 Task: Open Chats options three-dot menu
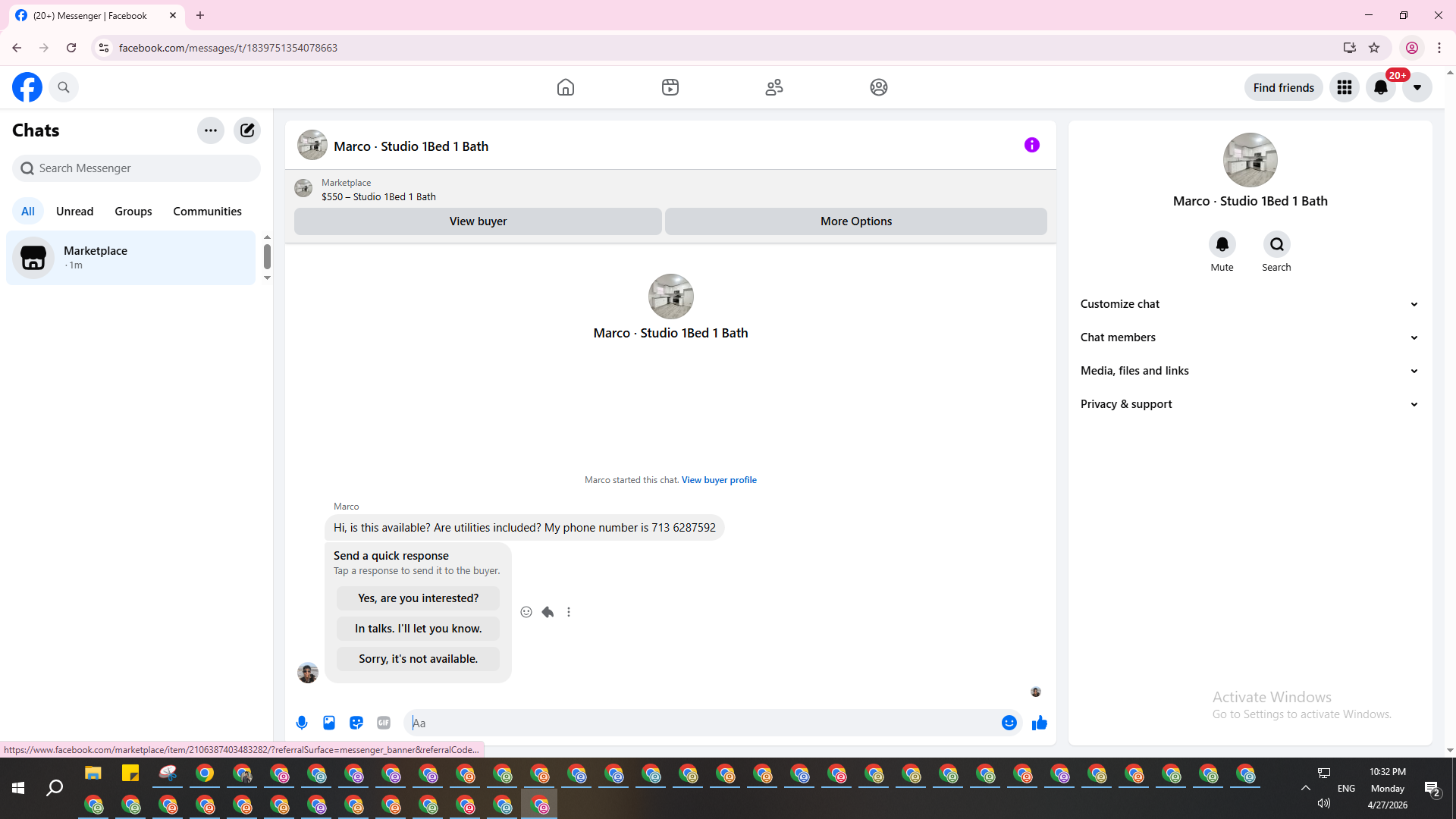pyautogui.click(x=211, y=130)
